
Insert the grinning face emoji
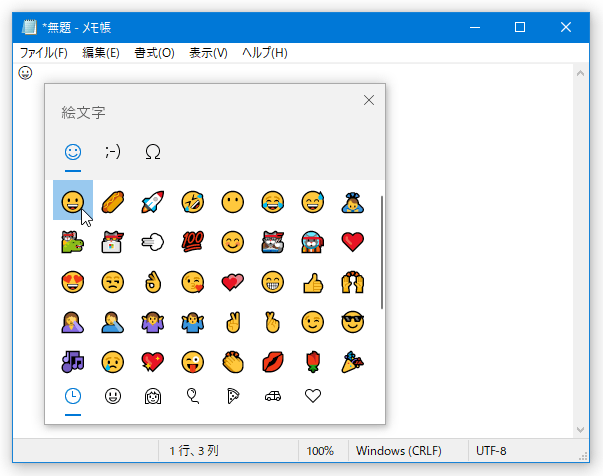coord(73,201)
